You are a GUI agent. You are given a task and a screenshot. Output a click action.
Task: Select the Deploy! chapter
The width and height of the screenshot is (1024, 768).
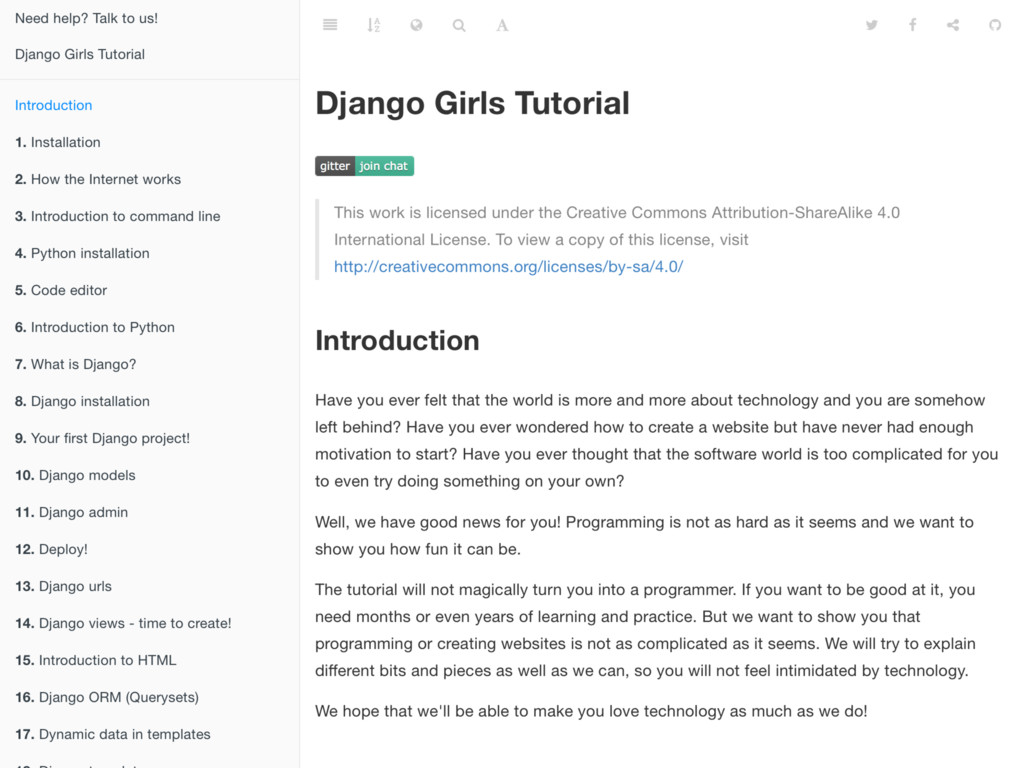tap(52, 549)
